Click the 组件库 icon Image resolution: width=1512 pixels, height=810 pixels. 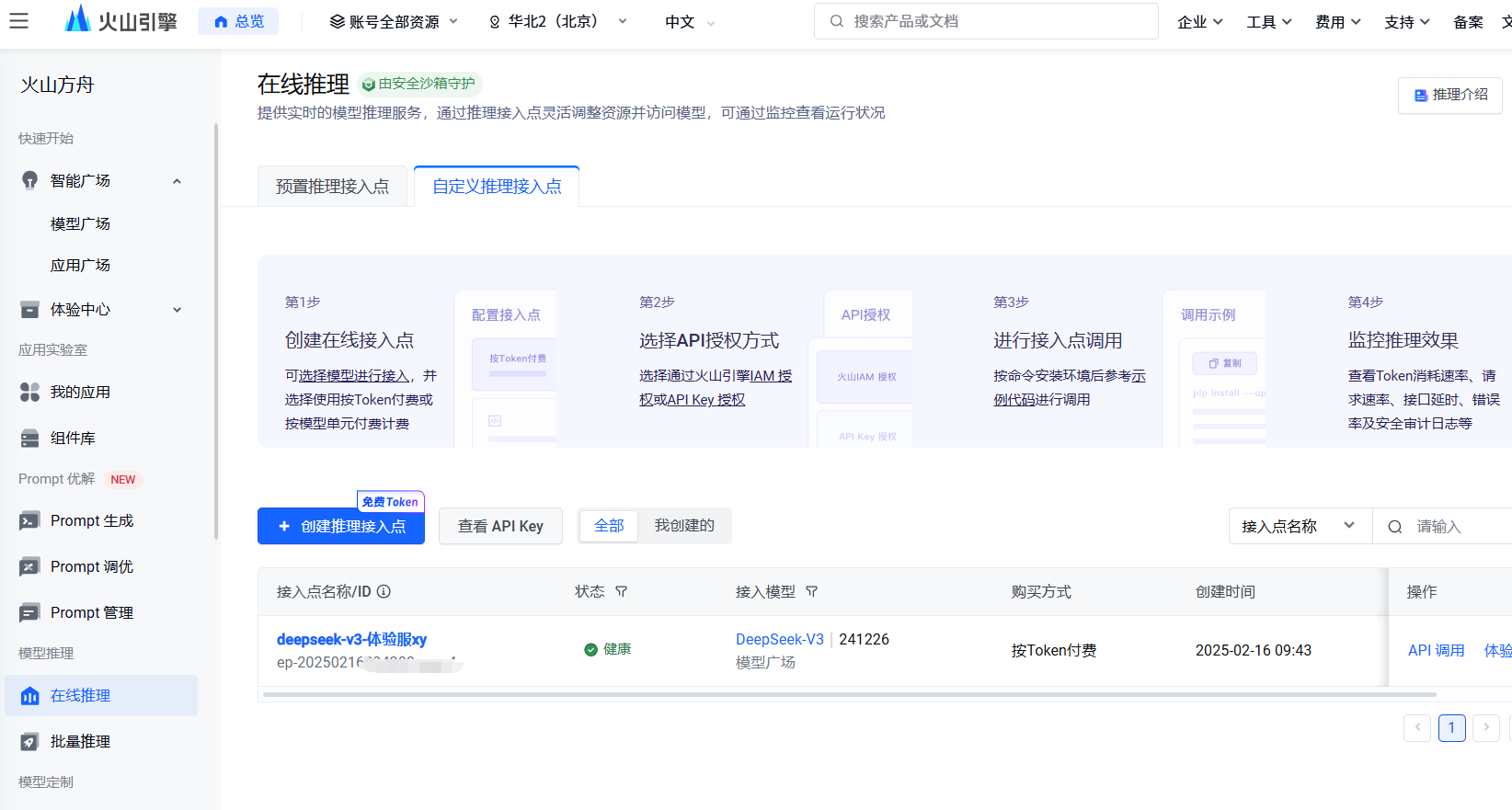tap(29, 438)
